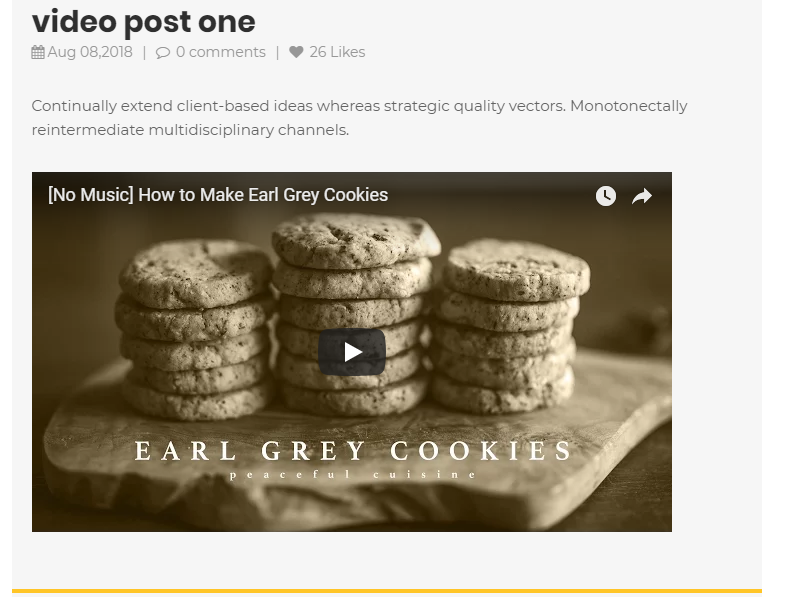
Task: Click the Share arrow icon on video
Action: [x=642, y=196]
